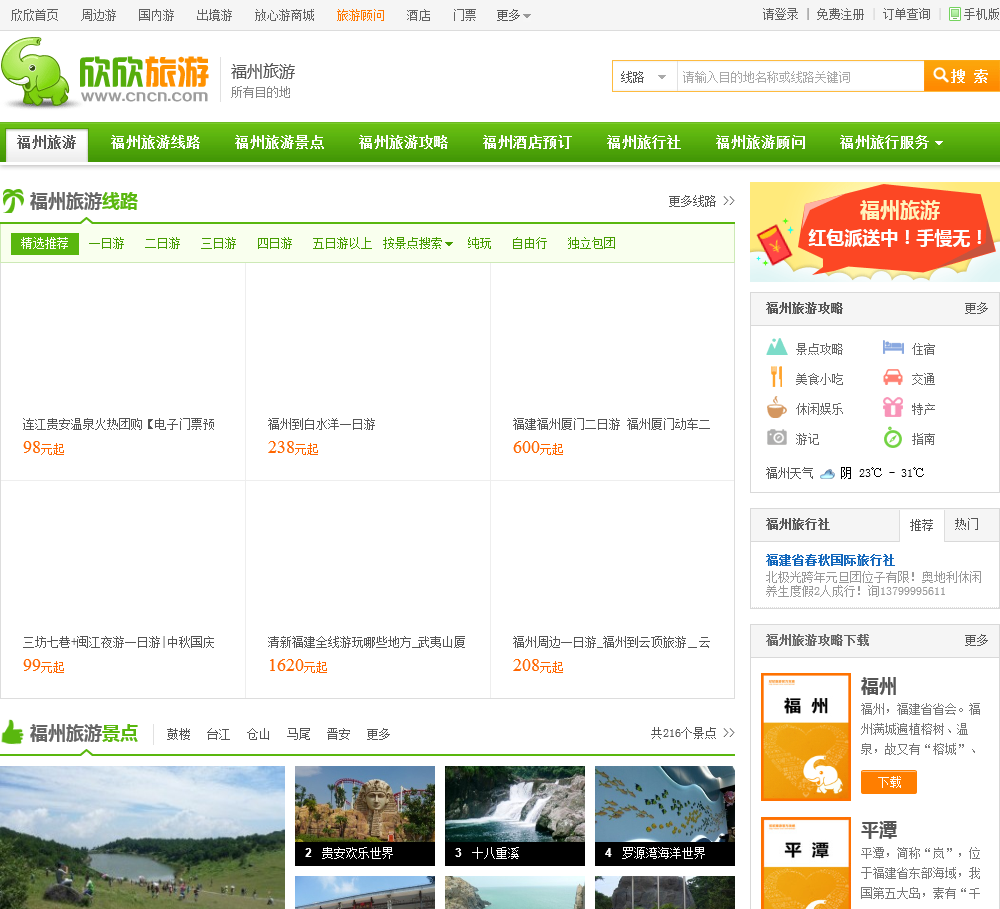Open the 贵安欢乐世界 attraction thumbnail
This screenshot has width=1000, height=909.
[x=365, y=816]
